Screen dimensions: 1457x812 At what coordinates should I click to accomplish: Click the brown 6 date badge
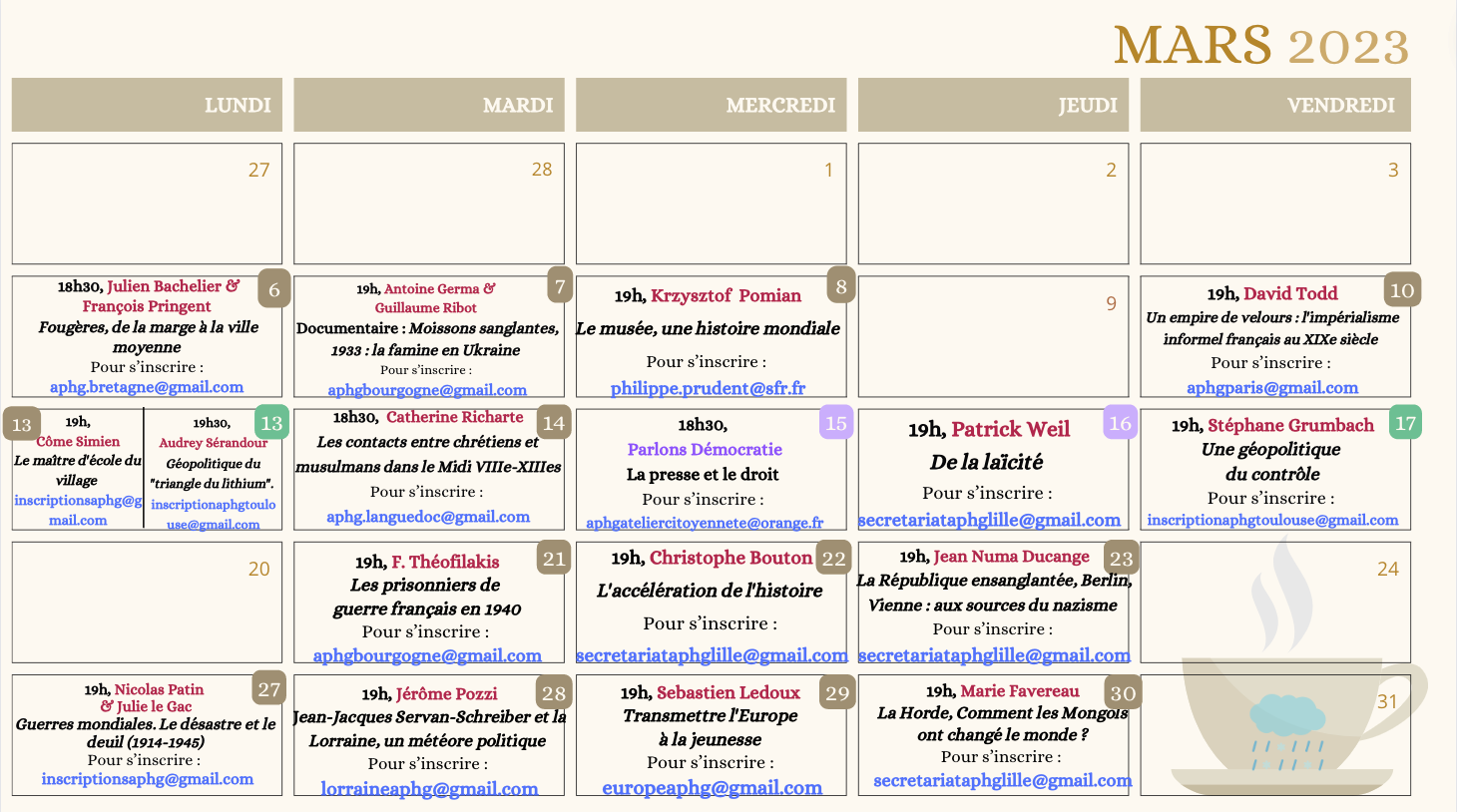(x=273, y=289)
